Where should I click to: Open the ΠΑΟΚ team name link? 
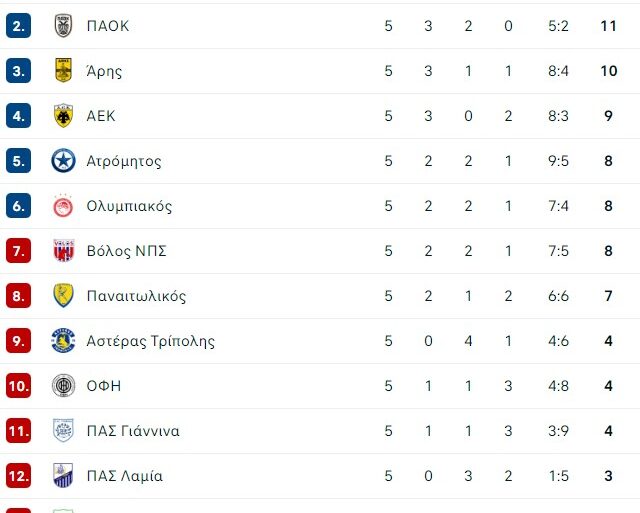point(108,26)
